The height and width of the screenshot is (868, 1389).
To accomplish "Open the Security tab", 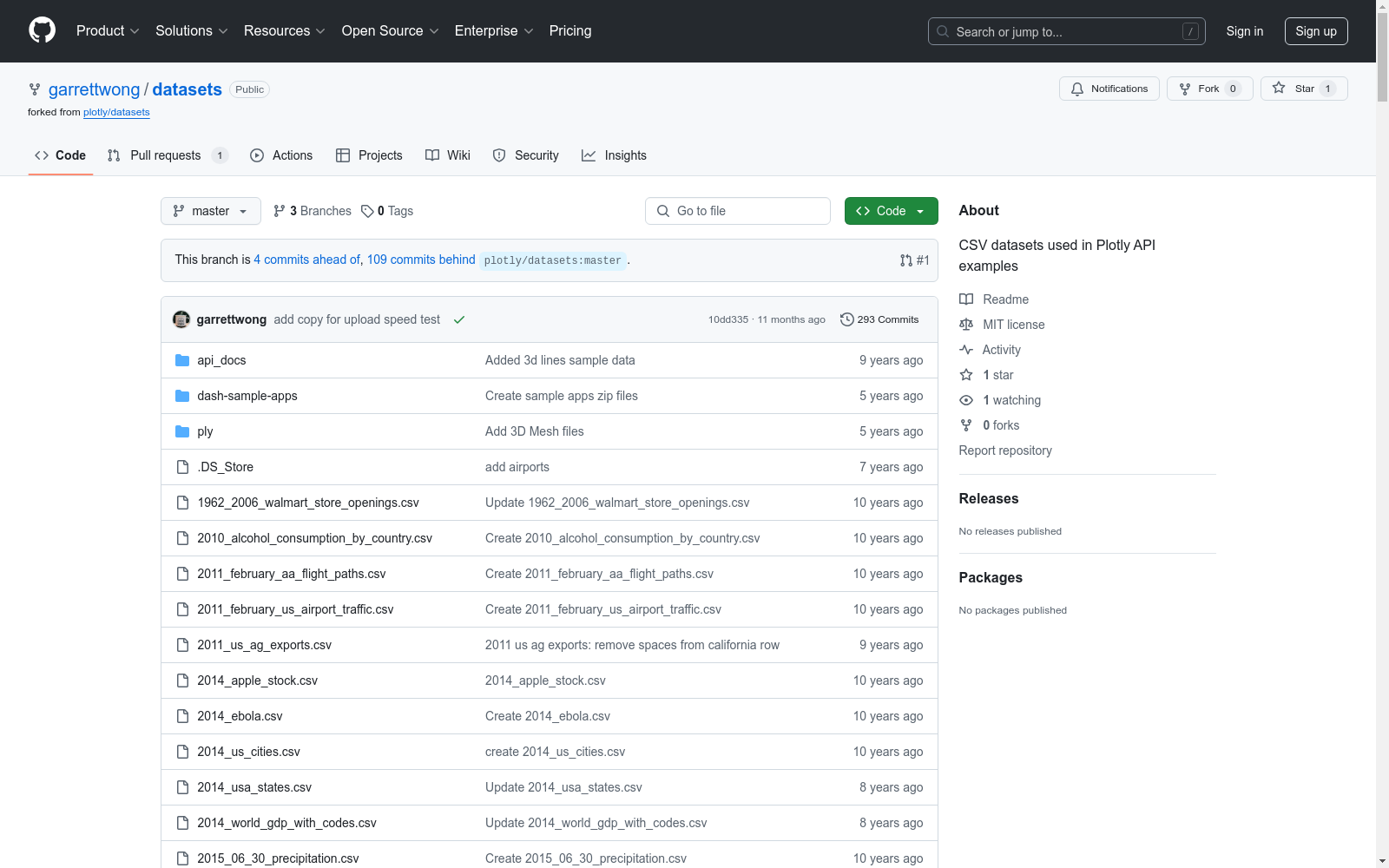I will (x=526, y=155).
